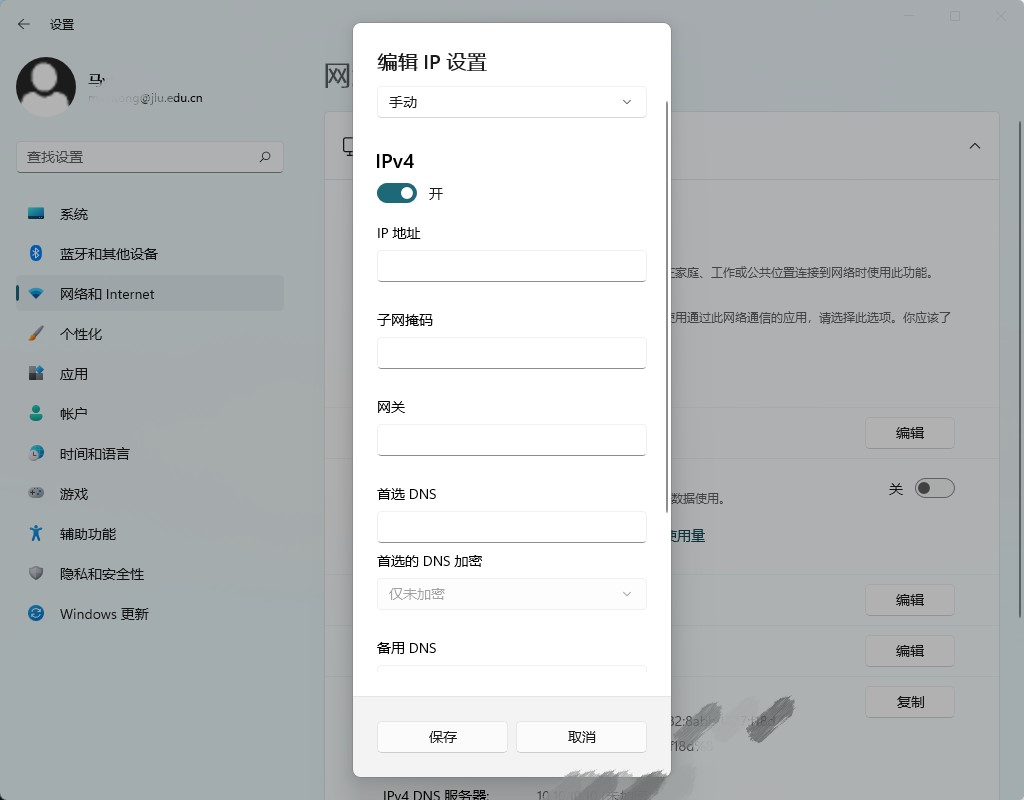Turn off the IPv4 toggle switch

pyautogui.click(x=397, y=193)
